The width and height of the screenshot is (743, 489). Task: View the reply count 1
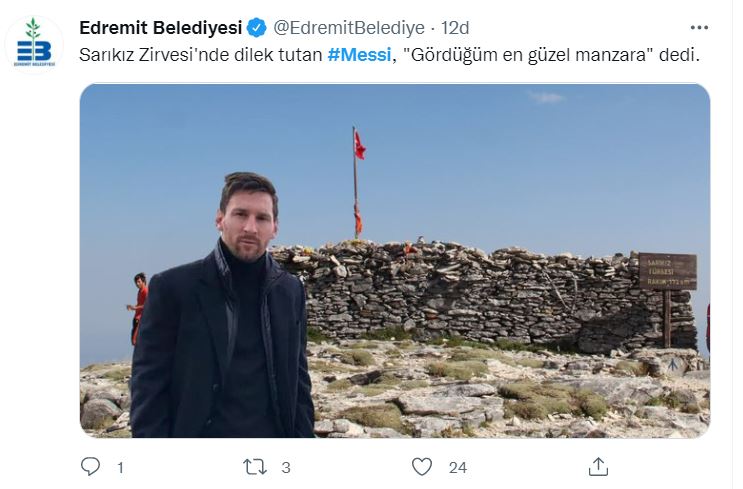point(120,468)
